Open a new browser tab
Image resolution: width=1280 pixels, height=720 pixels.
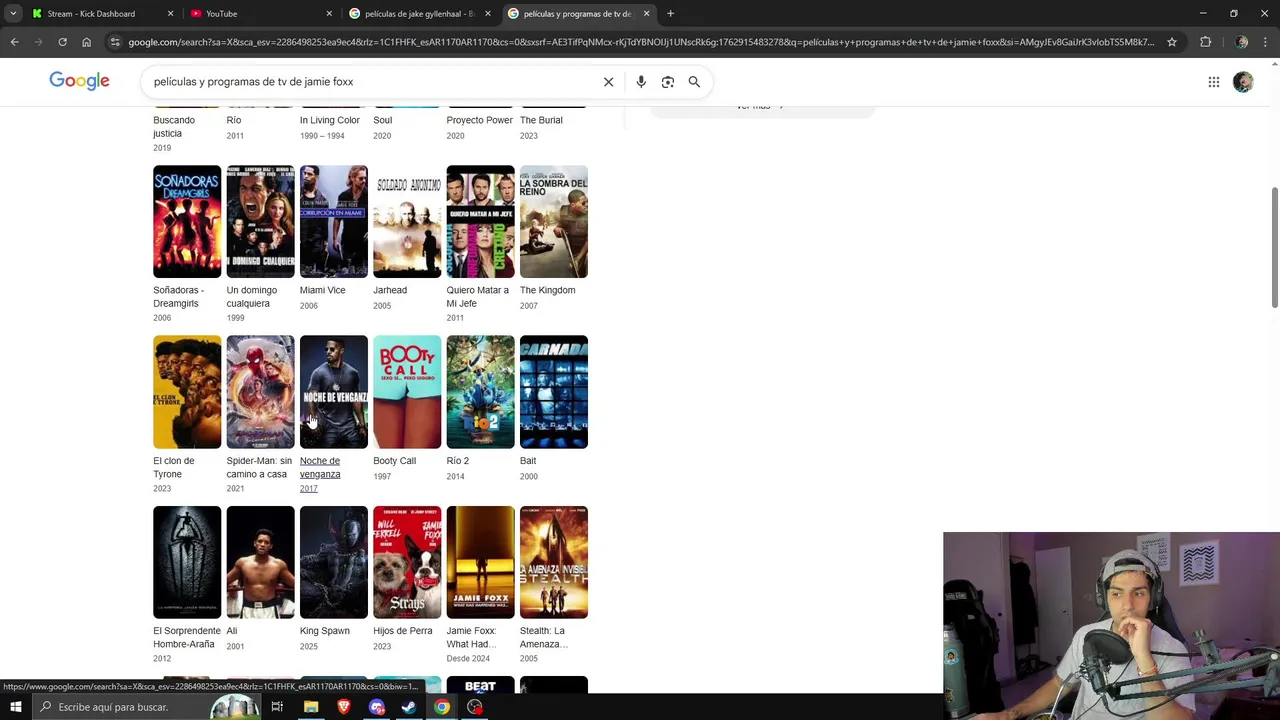tap(670, 14)
